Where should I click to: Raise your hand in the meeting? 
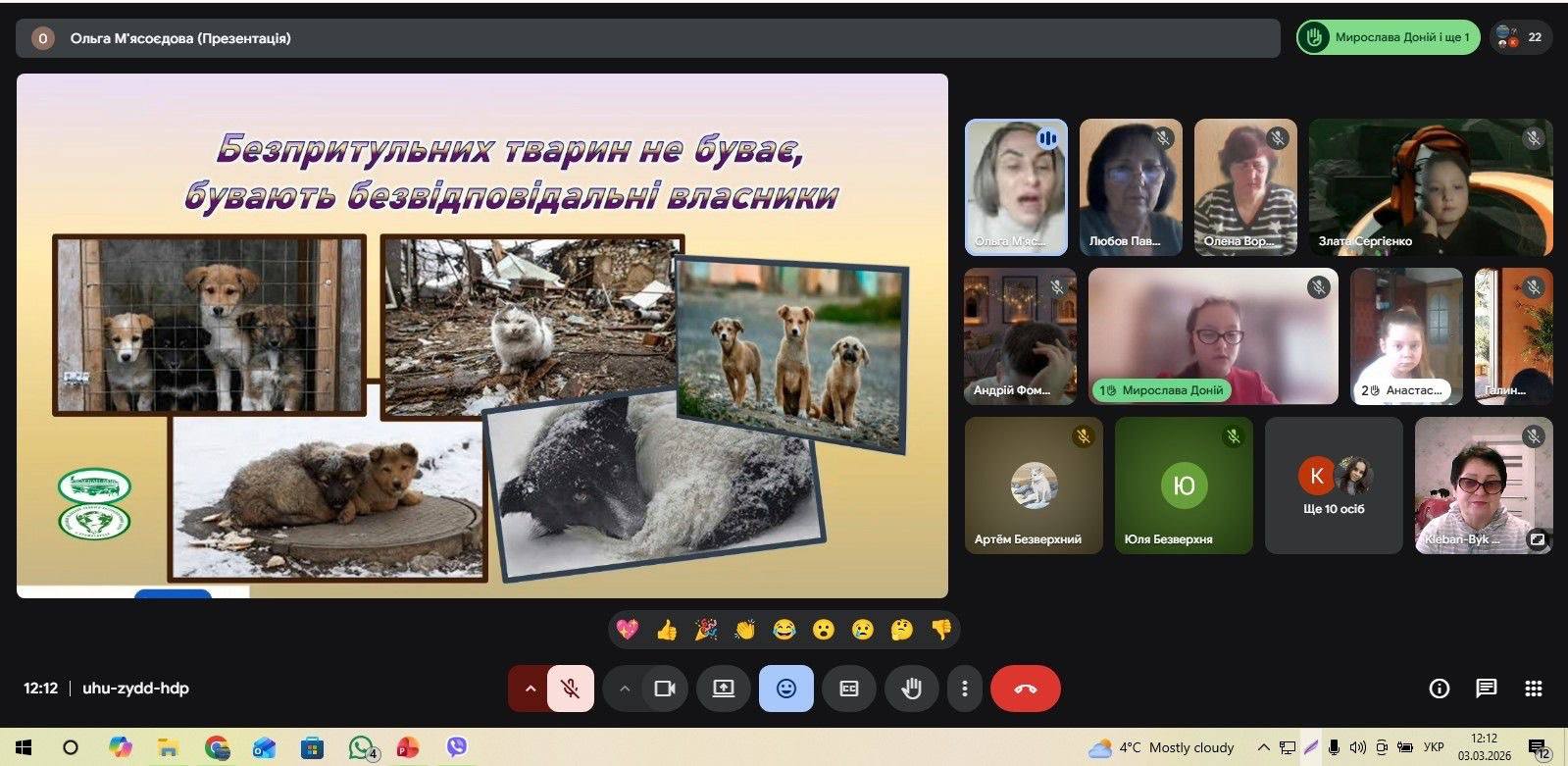(911, 689)
